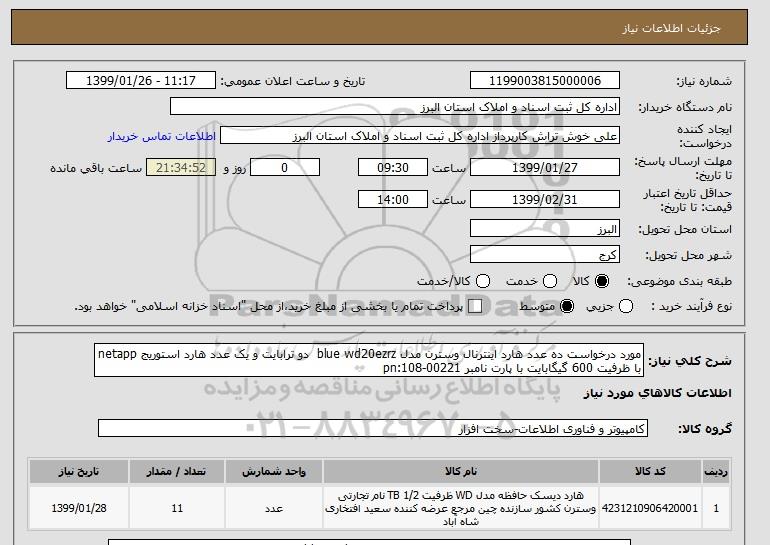Click تاریخ نیاز column header
Image resolution: width=770 pixels, height=545 pixels.
[x=79, y=471]
